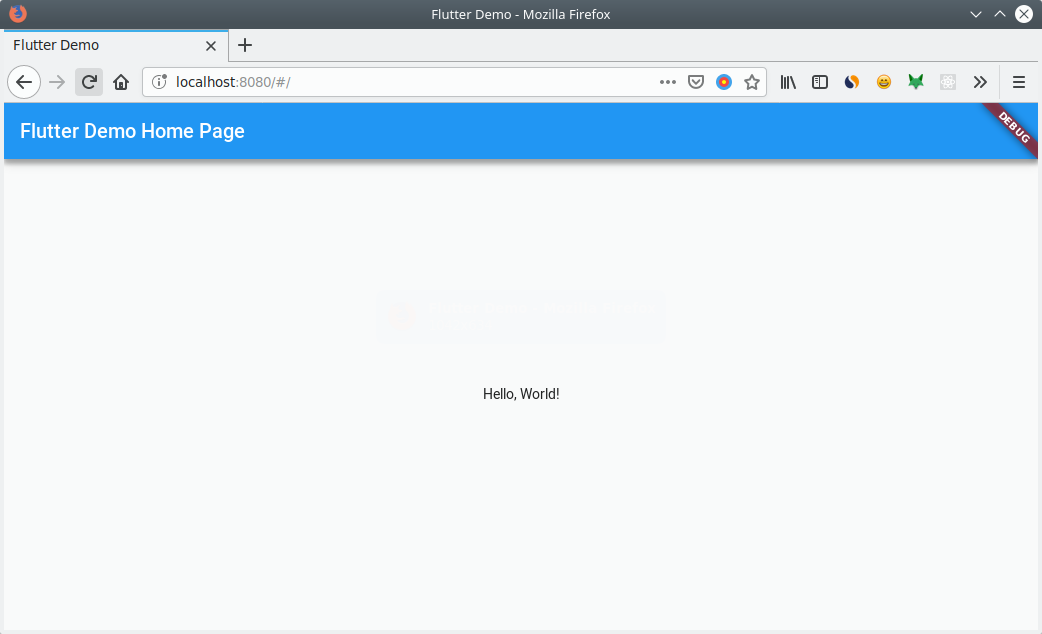Open the React DevTools extension icon
This screenshot has height=634, width=1042.
point(948,82)
